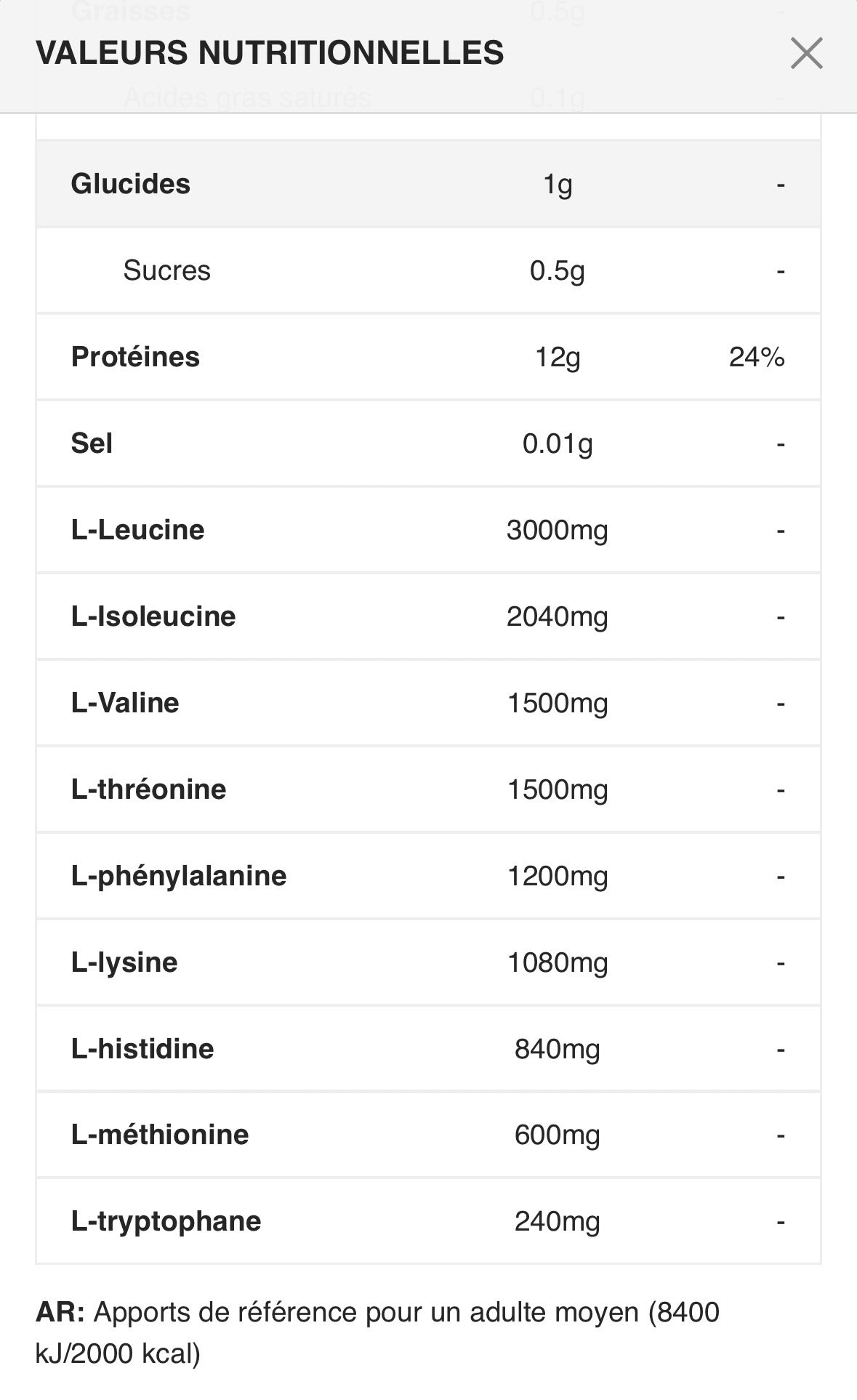Click the 2040mg L-Isoleucine value
The width and height of the screenshot is (857, 1400).
point(557,616)
